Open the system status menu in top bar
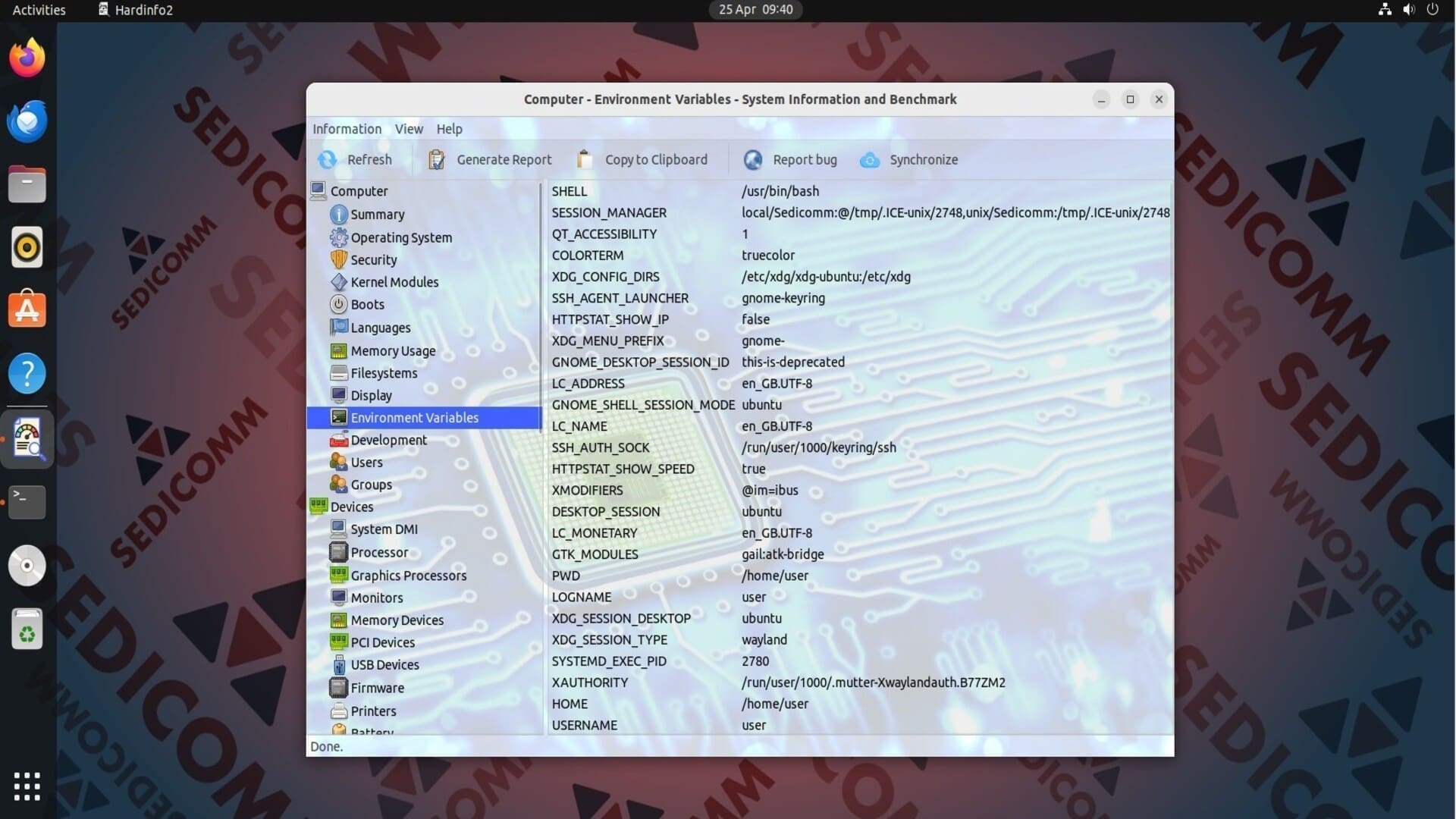 (1408, 10)
